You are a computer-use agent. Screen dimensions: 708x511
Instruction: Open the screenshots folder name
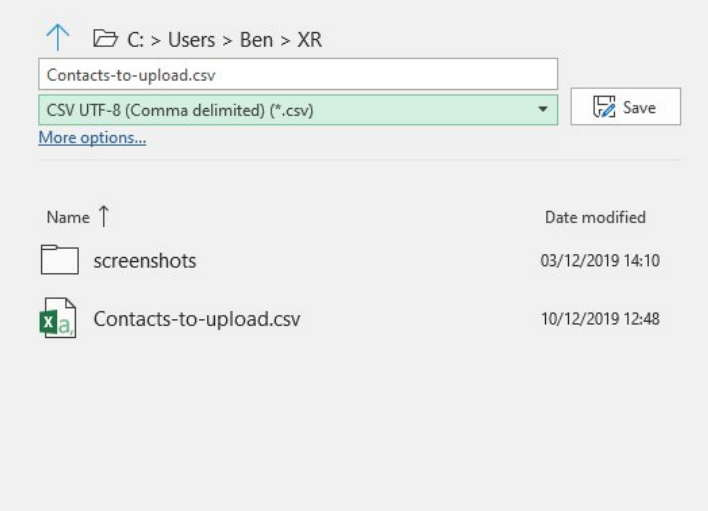[x=145, y=260]
